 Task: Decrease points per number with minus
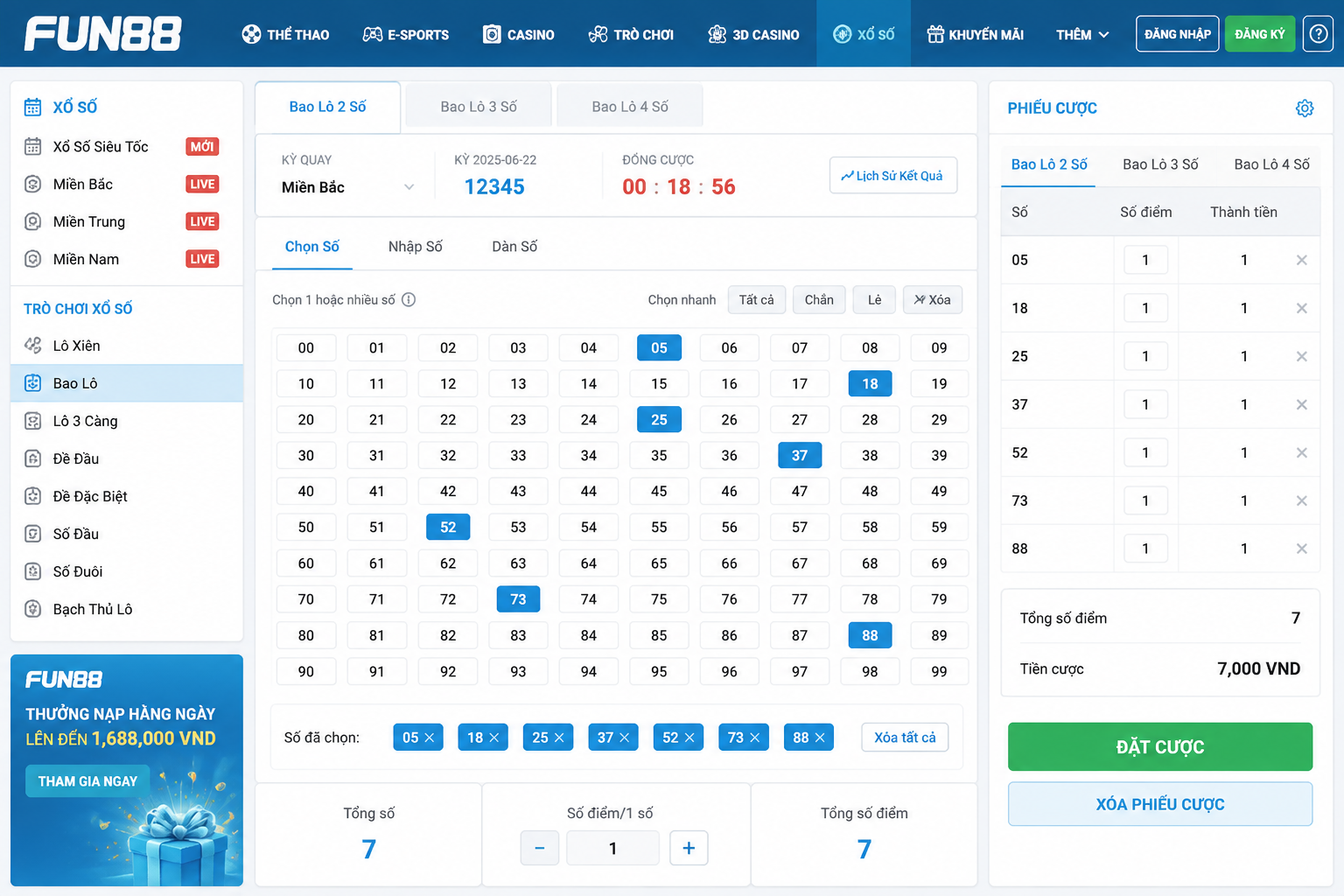(540, 848)
